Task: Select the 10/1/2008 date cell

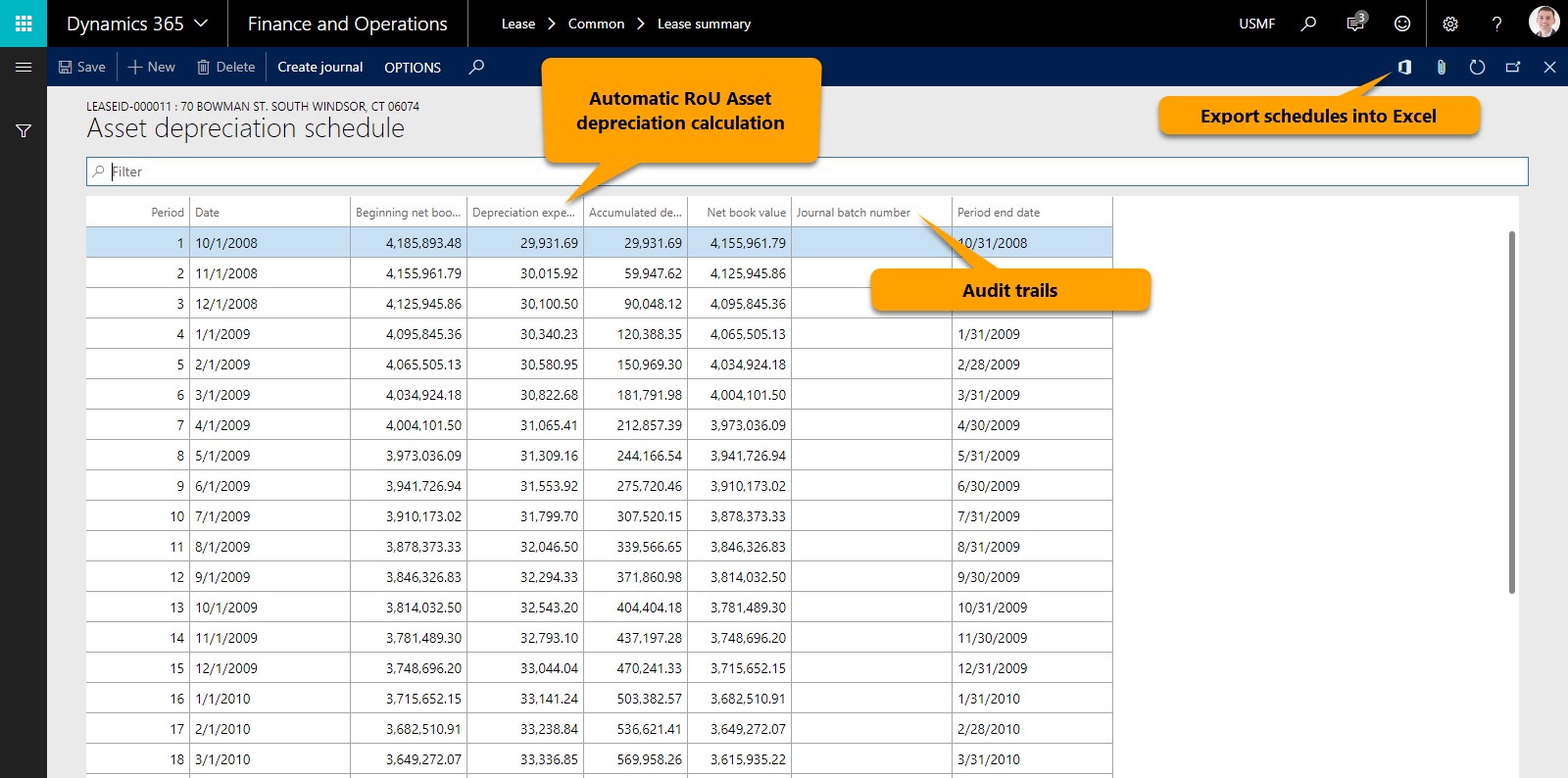Action: point(269,243)
